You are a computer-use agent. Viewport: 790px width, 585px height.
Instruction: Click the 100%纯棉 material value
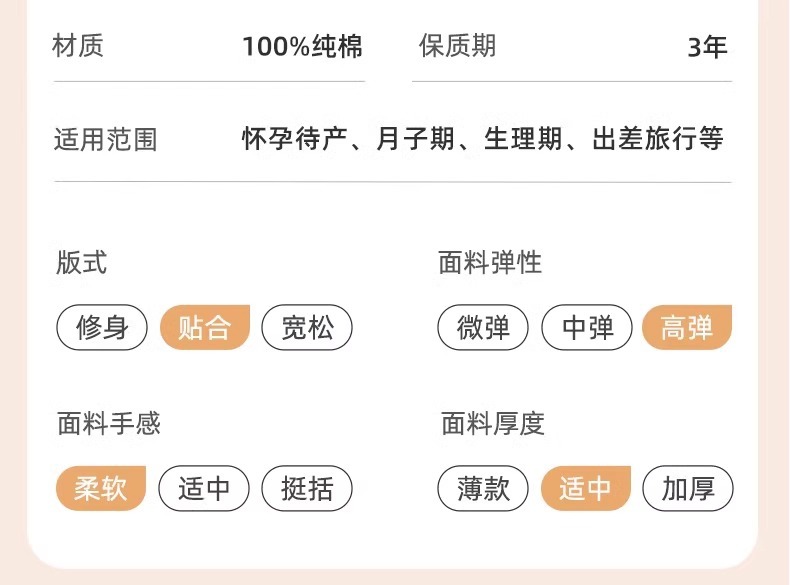point(302,47)
